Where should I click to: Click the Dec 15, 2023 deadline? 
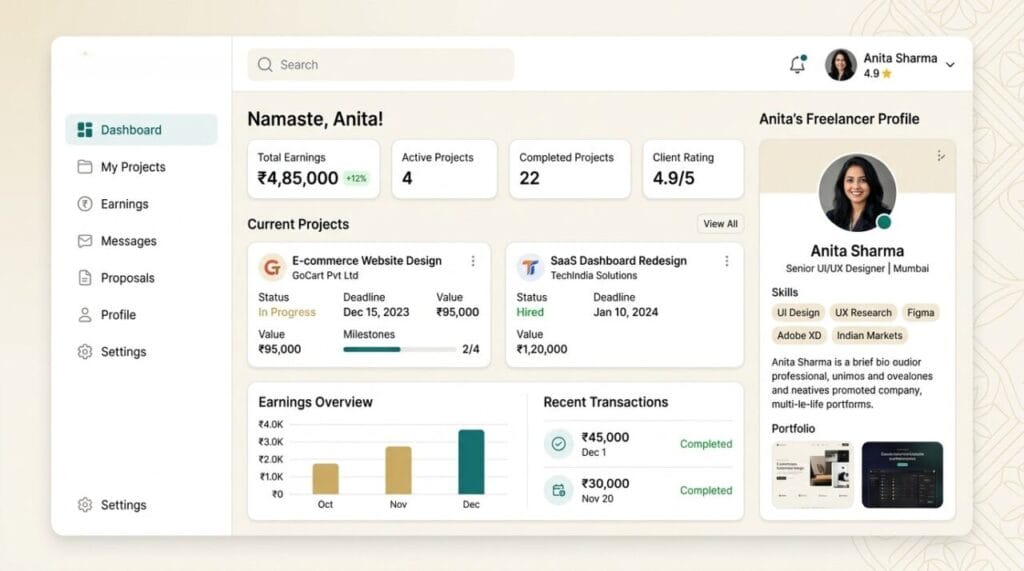click(x=376, y=312)
